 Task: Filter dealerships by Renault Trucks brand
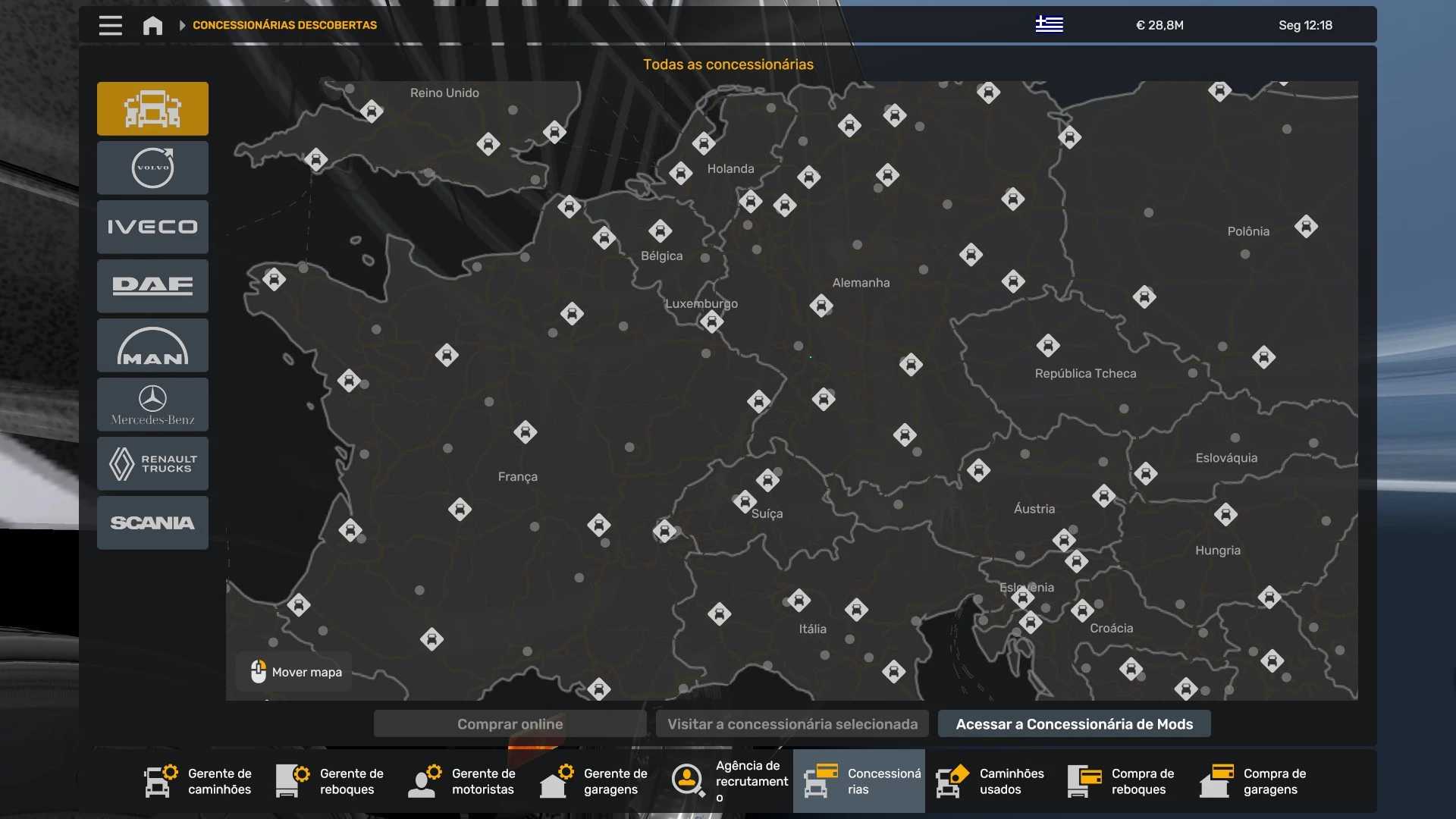click(x=152, y=463)
